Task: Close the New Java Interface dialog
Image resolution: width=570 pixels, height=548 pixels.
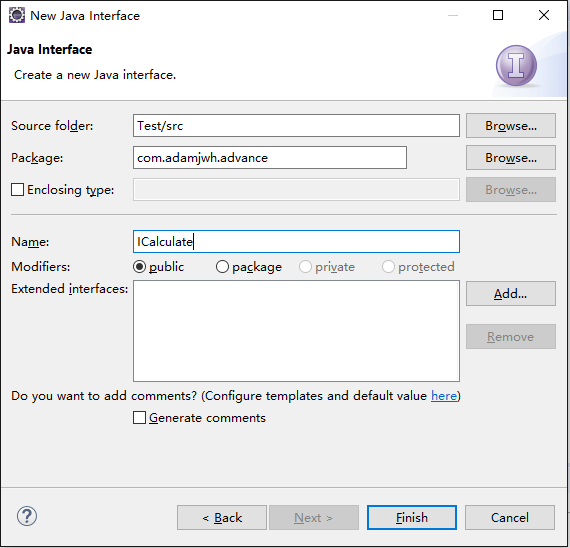Action: tap(544, 15)
